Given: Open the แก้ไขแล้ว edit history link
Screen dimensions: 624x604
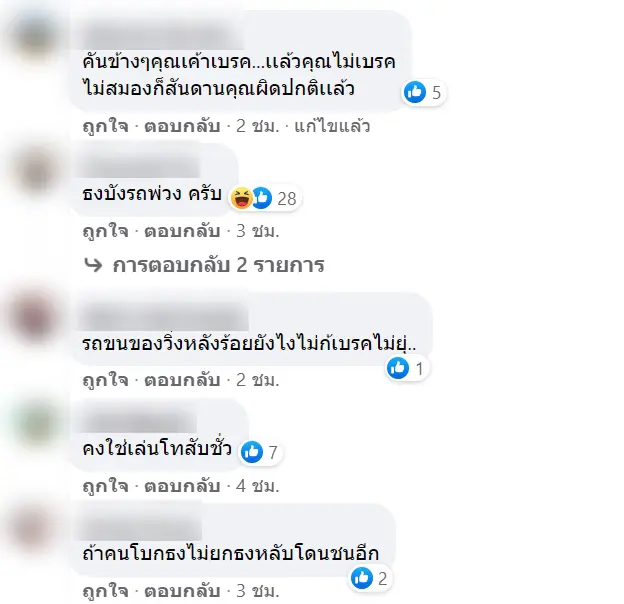Looking at the screenshot, I should pyautogui.click(x=332, y=126).
